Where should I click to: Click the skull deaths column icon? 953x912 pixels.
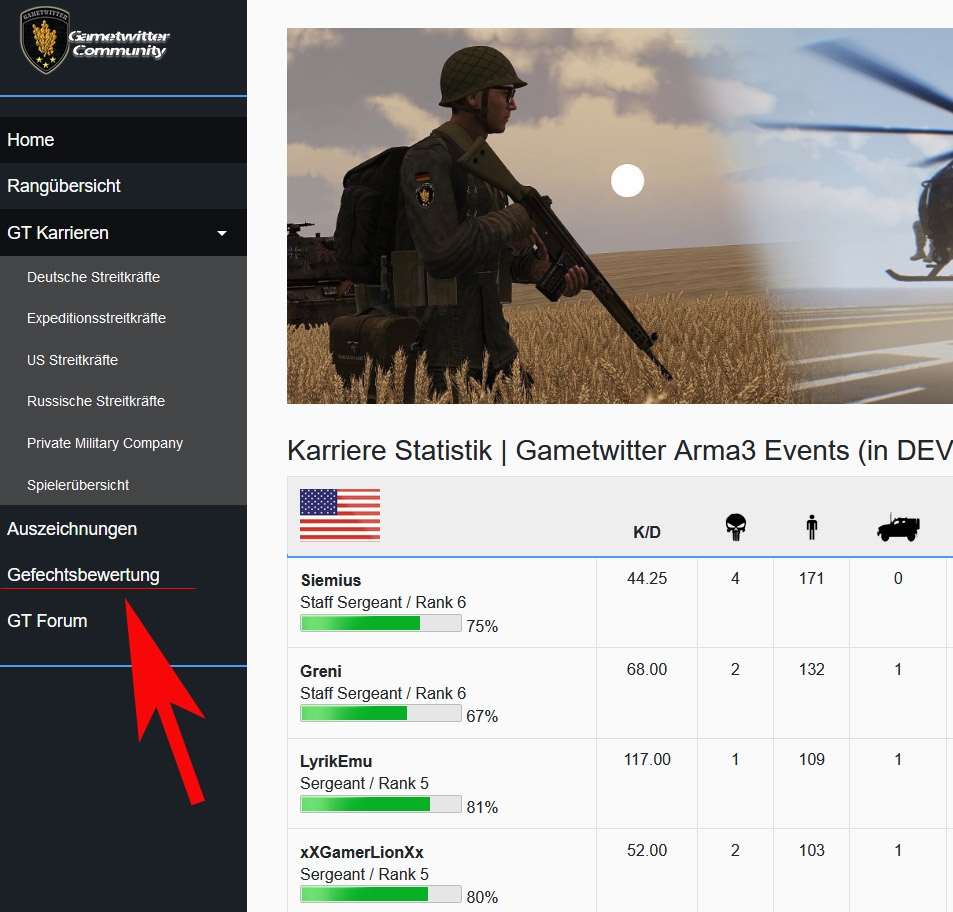735,527
